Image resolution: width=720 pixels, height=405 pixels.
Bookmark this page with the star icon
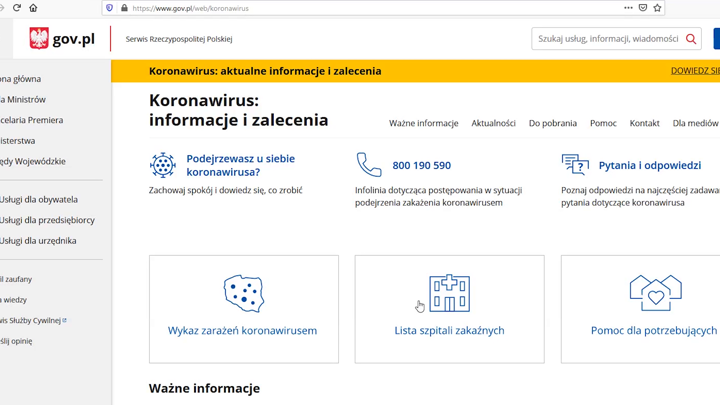(x=657, y=8)
